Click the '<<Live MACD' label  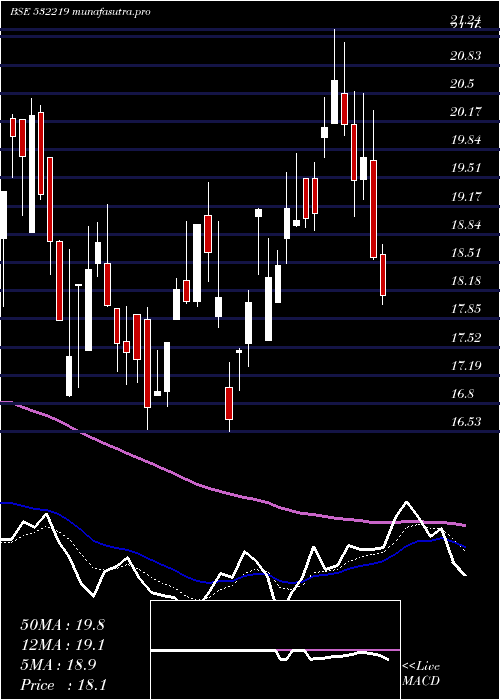[x=421, y=674]
